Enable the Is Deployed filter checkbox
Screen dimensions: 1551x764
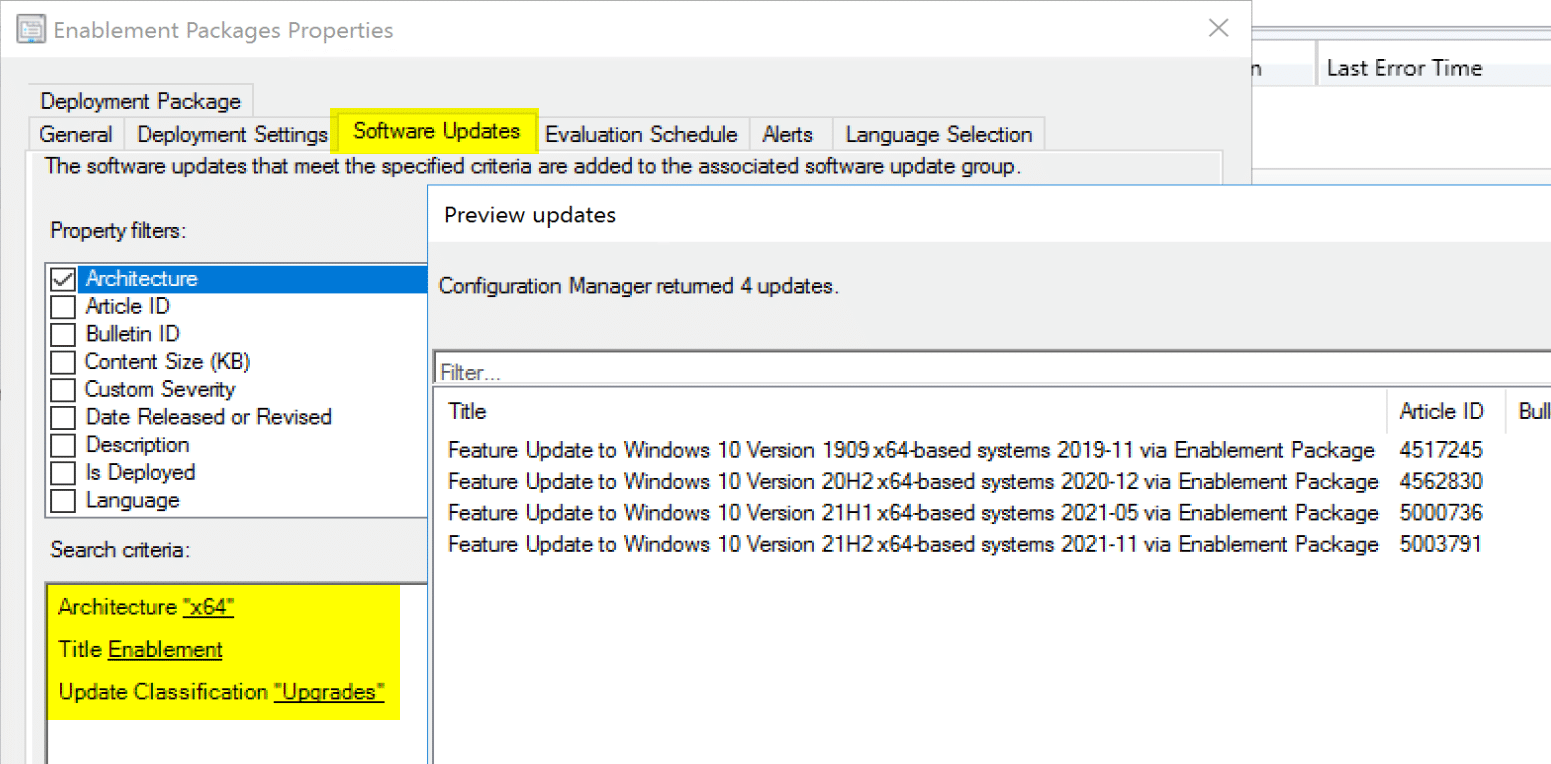click(x=63, y=473)
